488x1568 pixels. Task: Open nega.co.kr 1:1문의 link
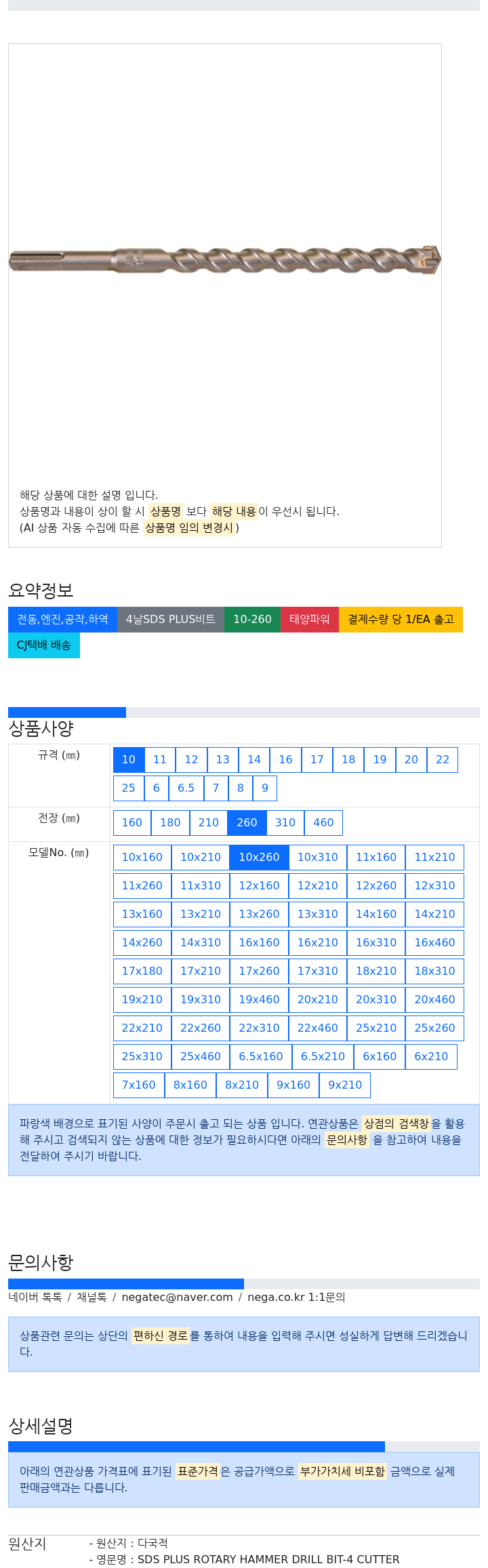[296, 1297]
